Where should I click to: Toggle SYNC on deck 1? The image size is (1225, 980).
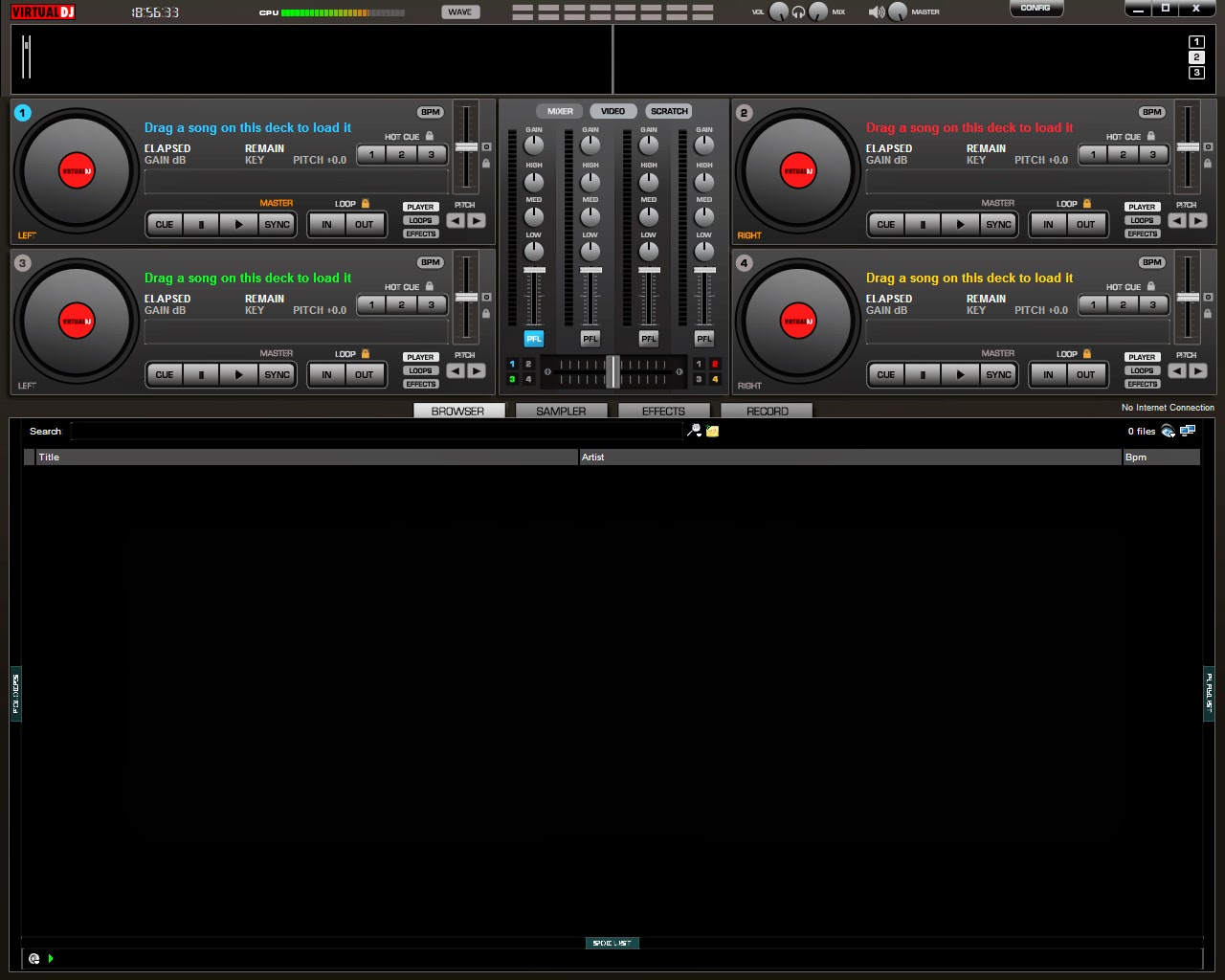(x=278, y=224)
